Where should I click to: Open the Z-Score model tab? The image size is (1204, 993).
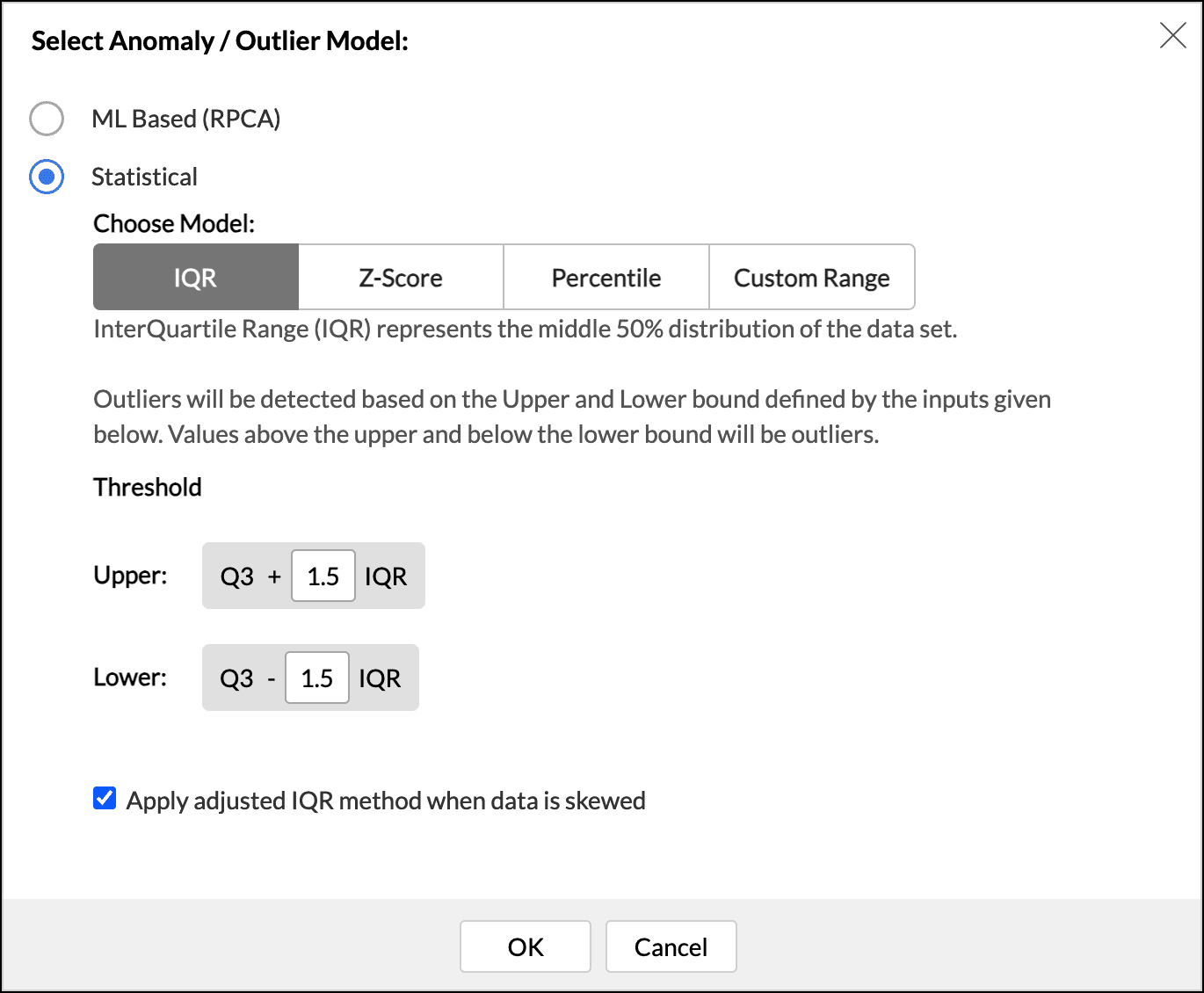pos(401,278)
